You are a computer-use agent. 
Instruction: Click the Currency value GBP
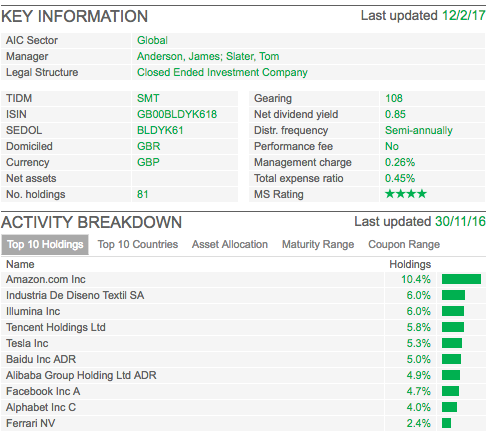pyautogui.click(x=148, y=162)
